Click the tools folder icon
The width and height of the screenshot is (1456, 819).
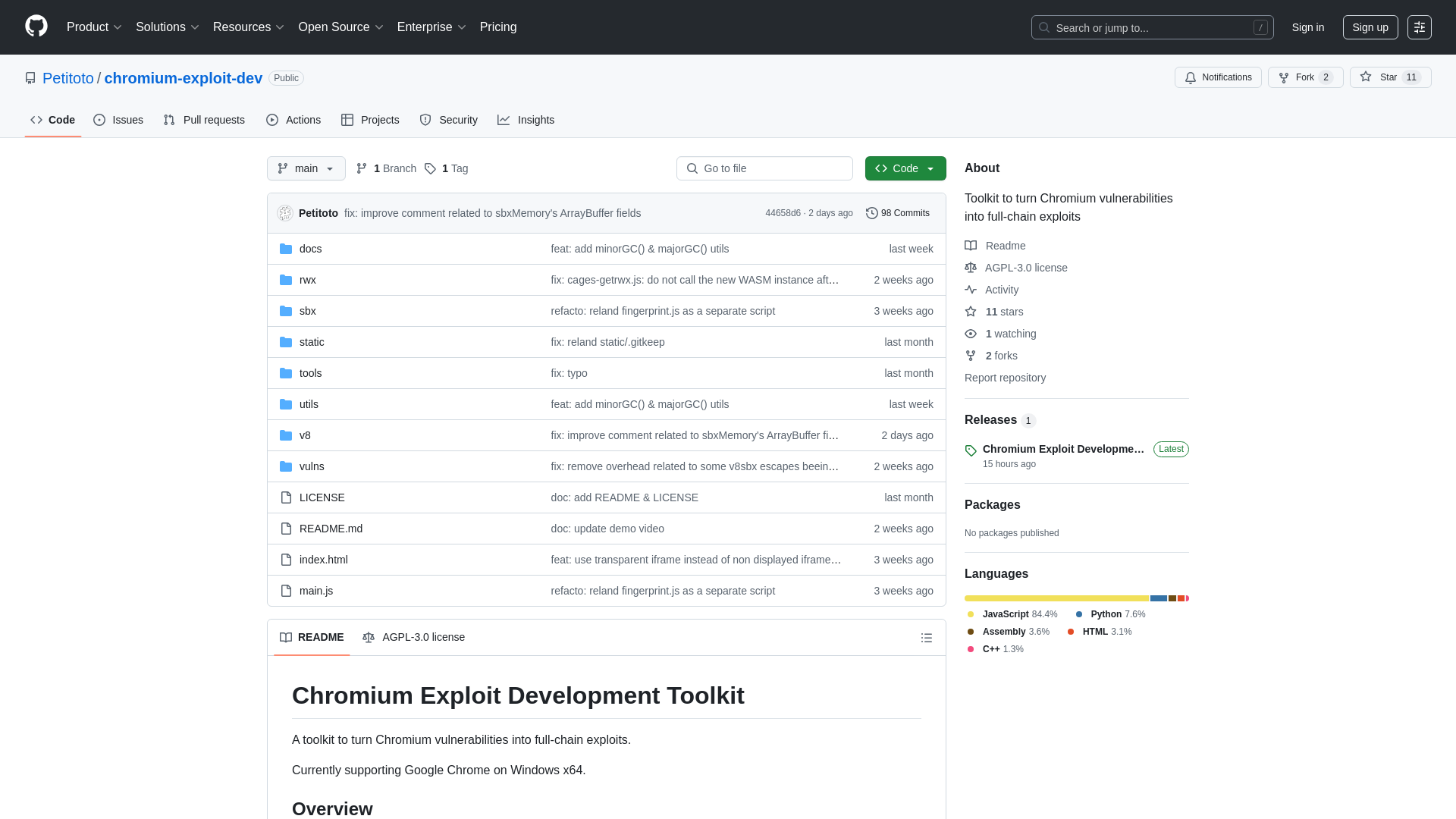286,373
